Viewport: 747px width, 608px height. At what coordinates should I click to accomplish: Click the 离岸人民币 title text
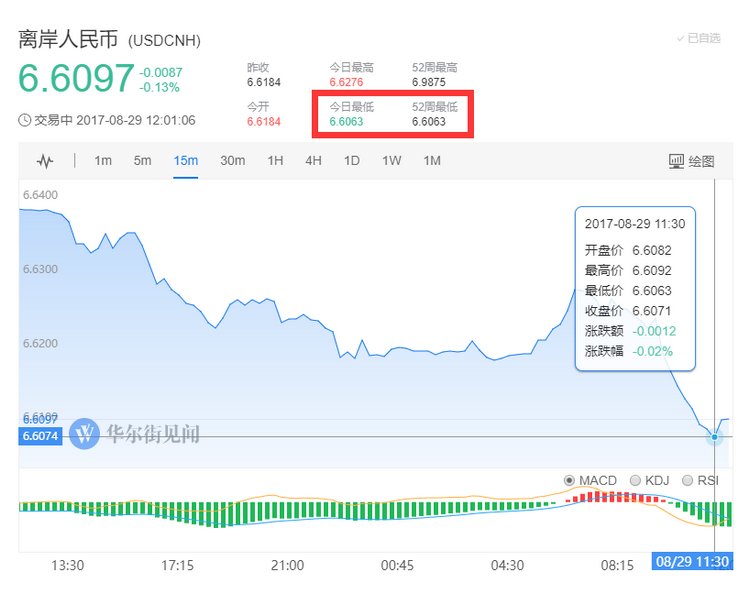(69, 39)
